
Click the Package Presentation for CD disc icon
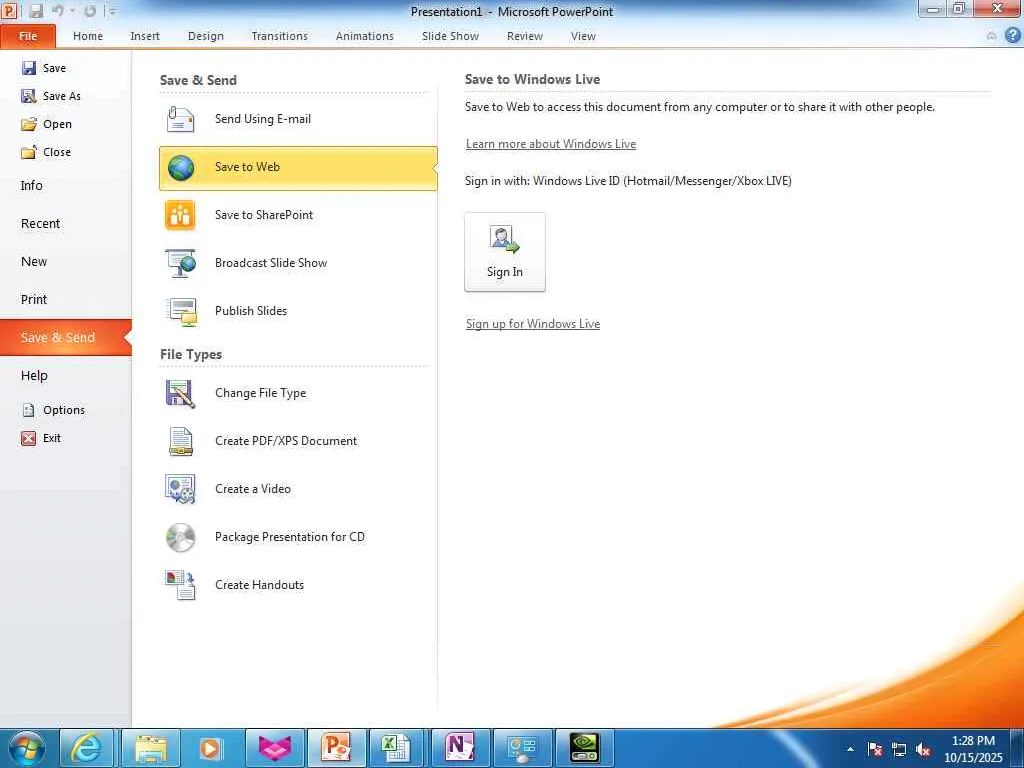coord(180,537)
